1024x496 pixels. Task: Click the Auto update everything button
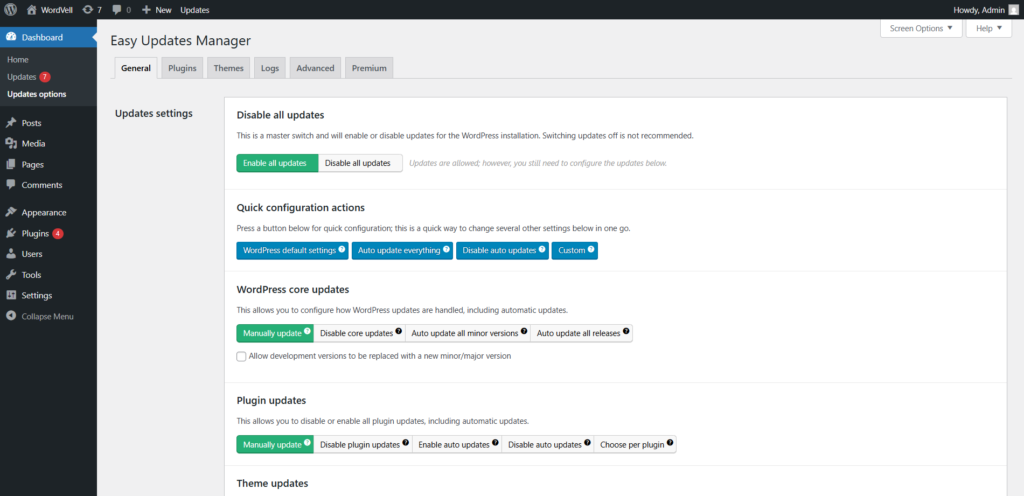click(x=402, y=251)
